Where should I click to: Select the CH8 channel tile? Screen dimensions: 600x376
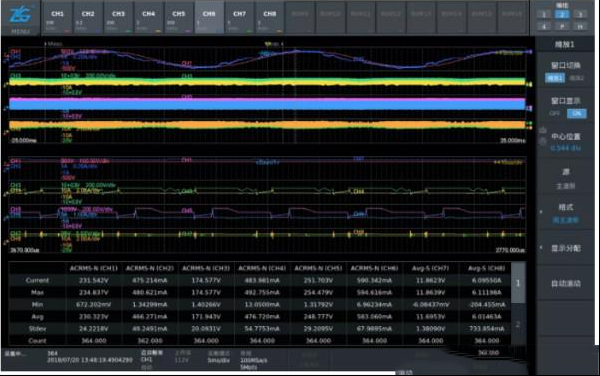(x=269, y=18)
